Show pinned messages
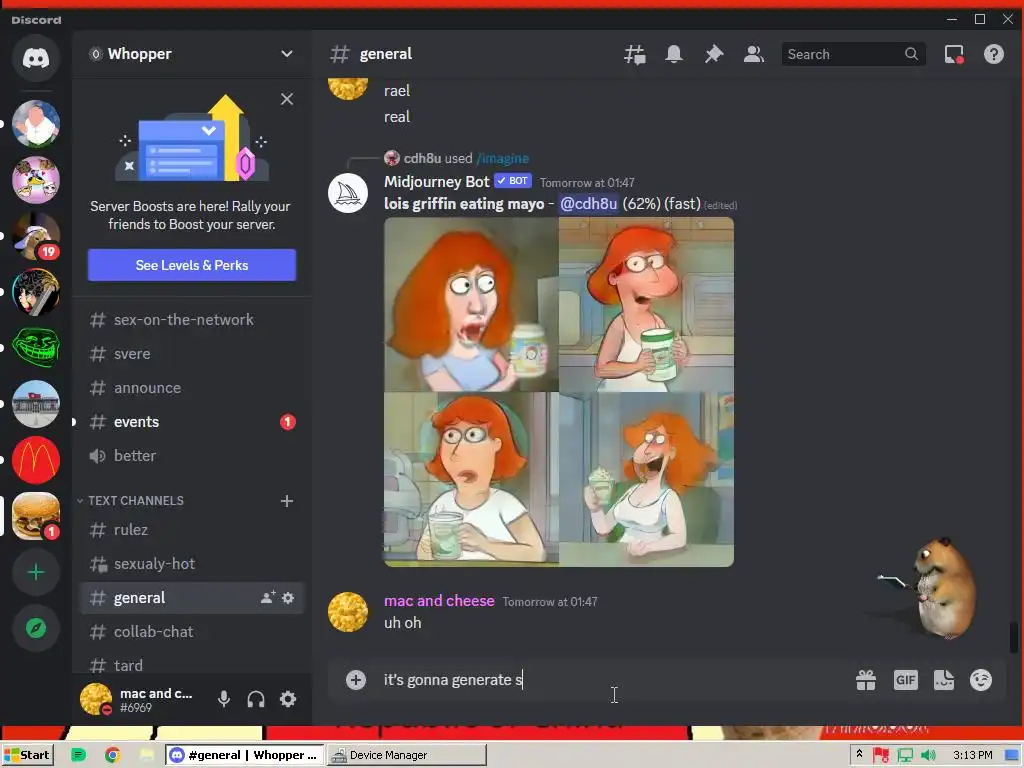This screenshot has width=1024, height=768. 714,54
